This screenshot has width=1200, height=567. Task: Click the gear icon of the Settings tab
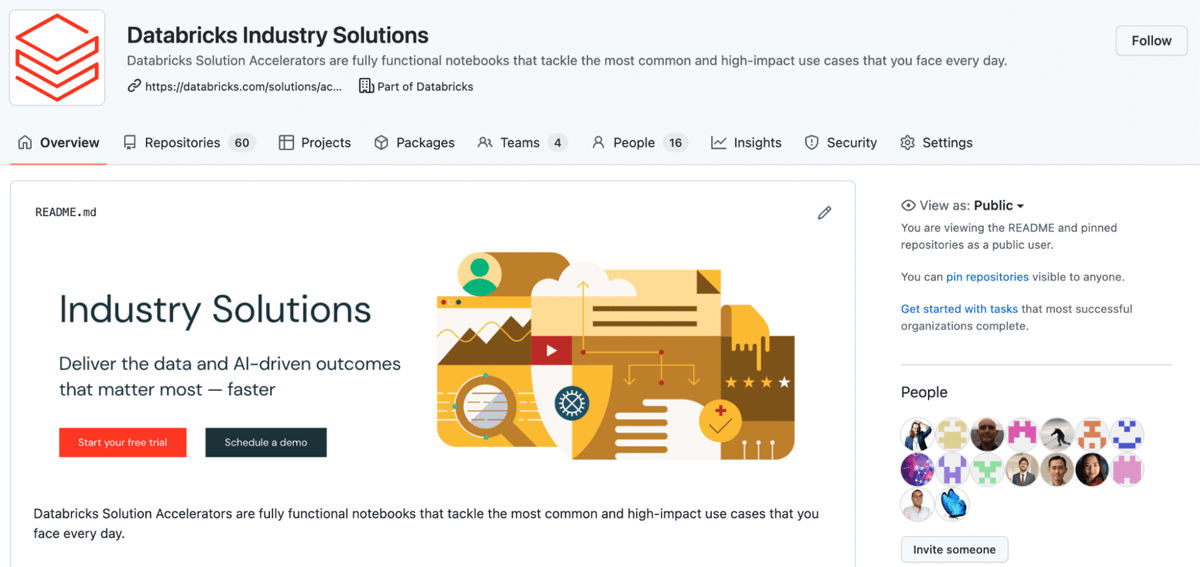pos(908,143)
